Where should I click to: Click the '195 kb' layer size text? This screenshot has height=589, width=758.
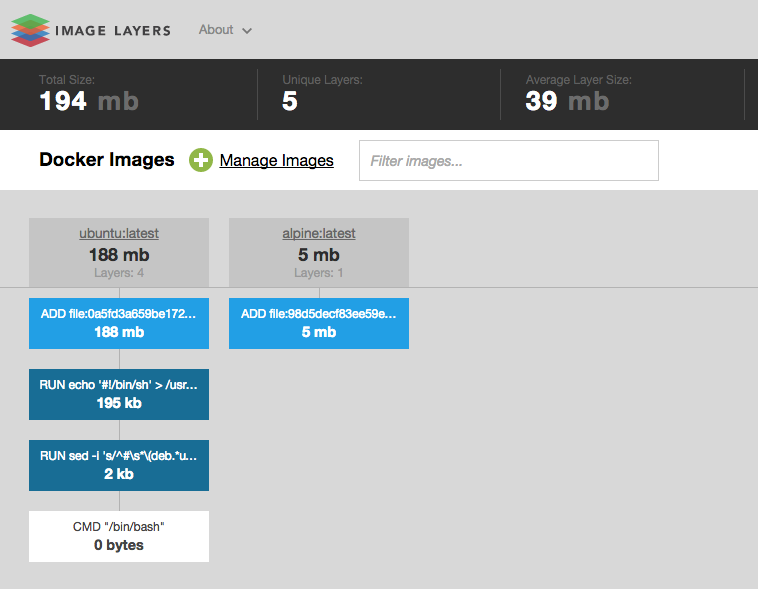click(x=119, y=403)
